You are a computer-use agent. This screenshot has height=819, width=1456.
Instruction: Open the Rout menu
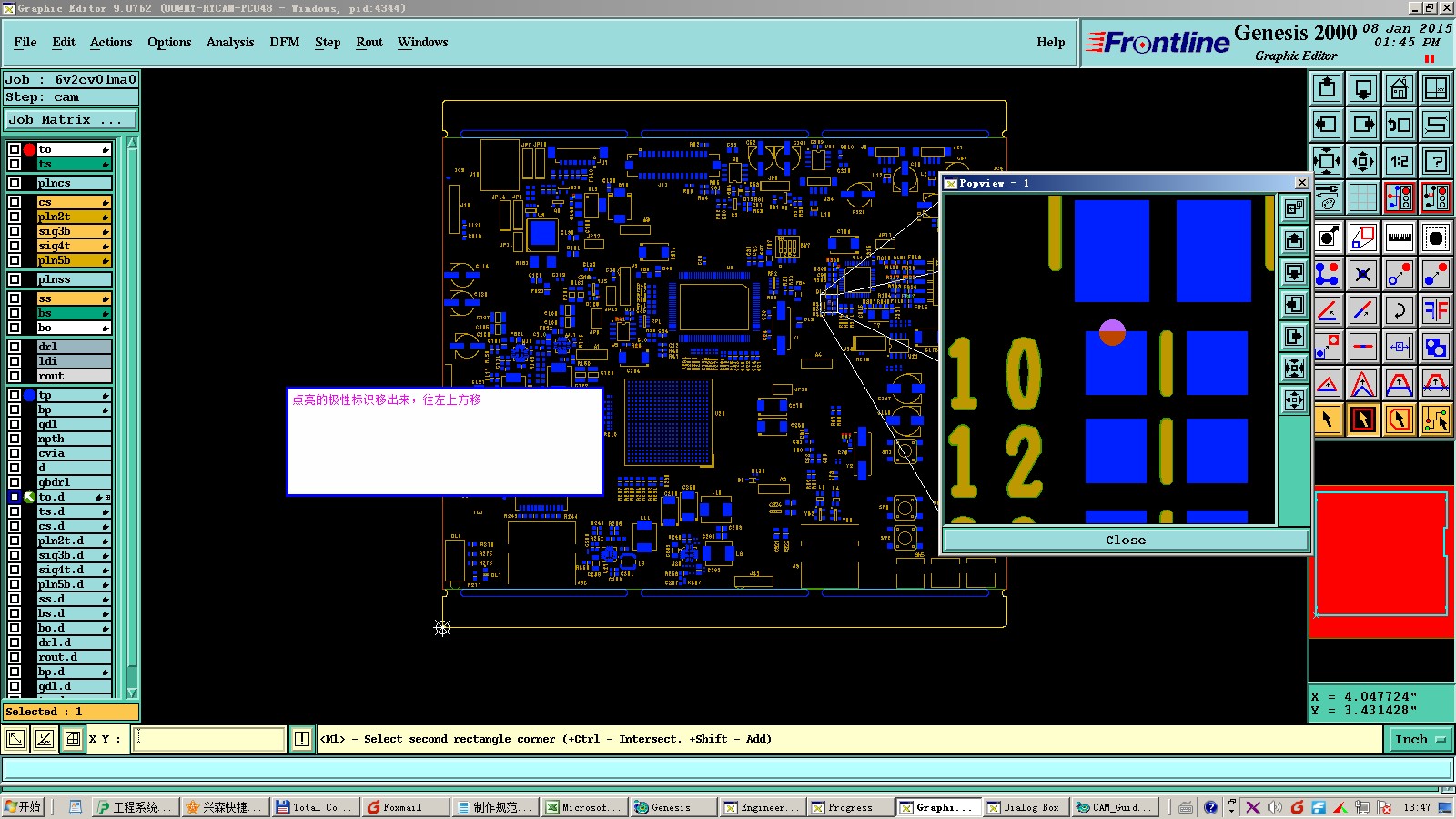tap(369, 42)
